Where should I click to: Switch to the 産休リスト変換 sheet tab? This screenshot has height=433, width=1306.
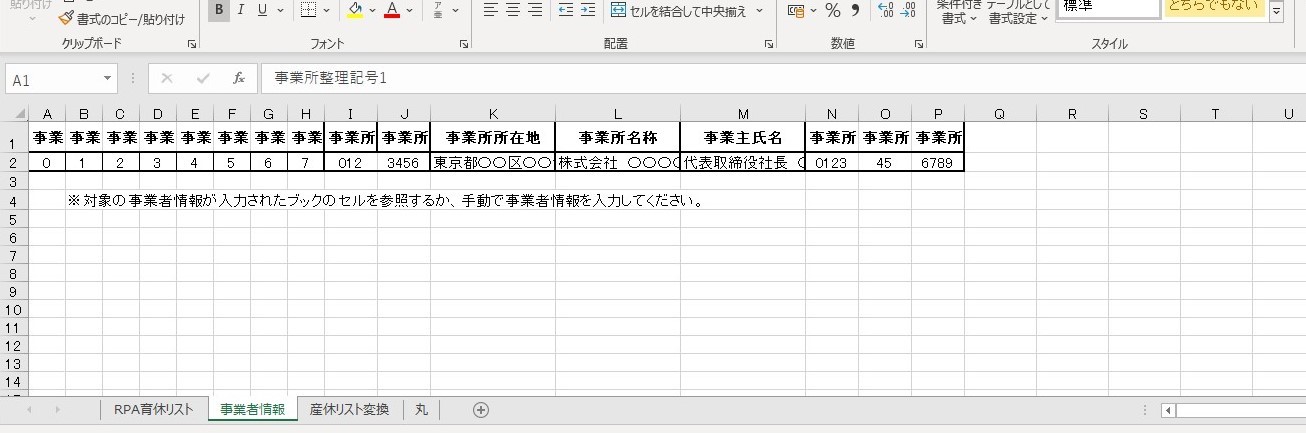pos(349,410)
